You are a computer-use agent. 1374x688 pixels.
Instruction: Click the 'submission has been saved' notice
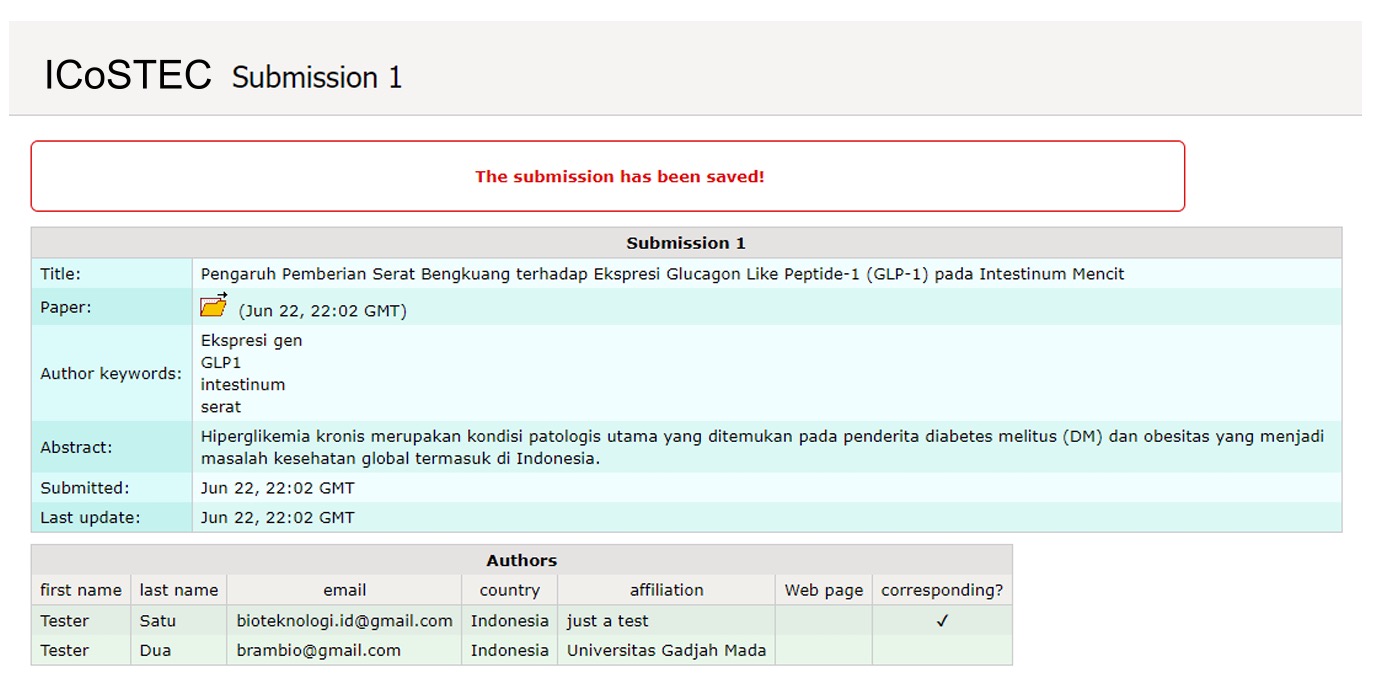(619, 177)
